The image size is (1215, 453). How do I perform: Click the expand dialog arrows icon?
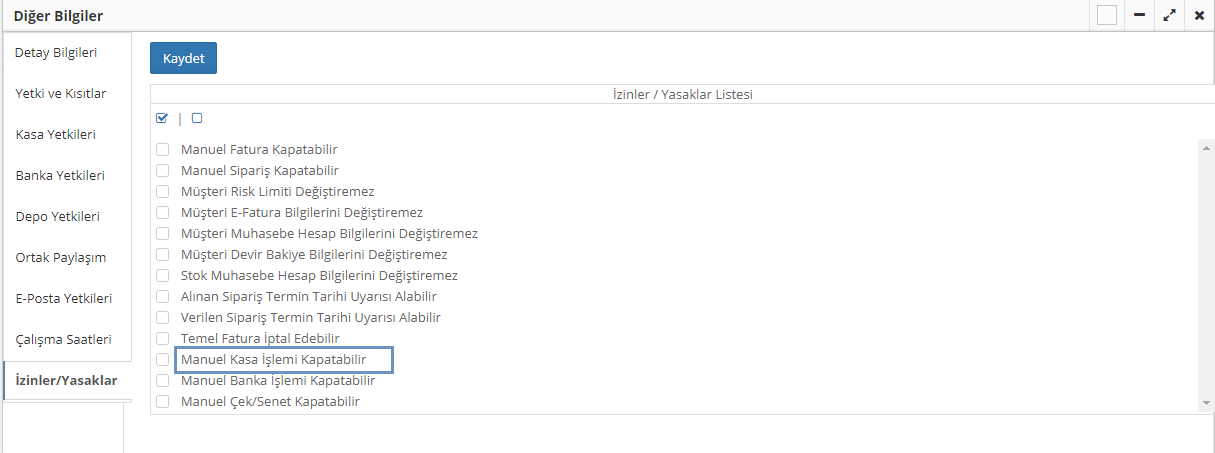1169,16
